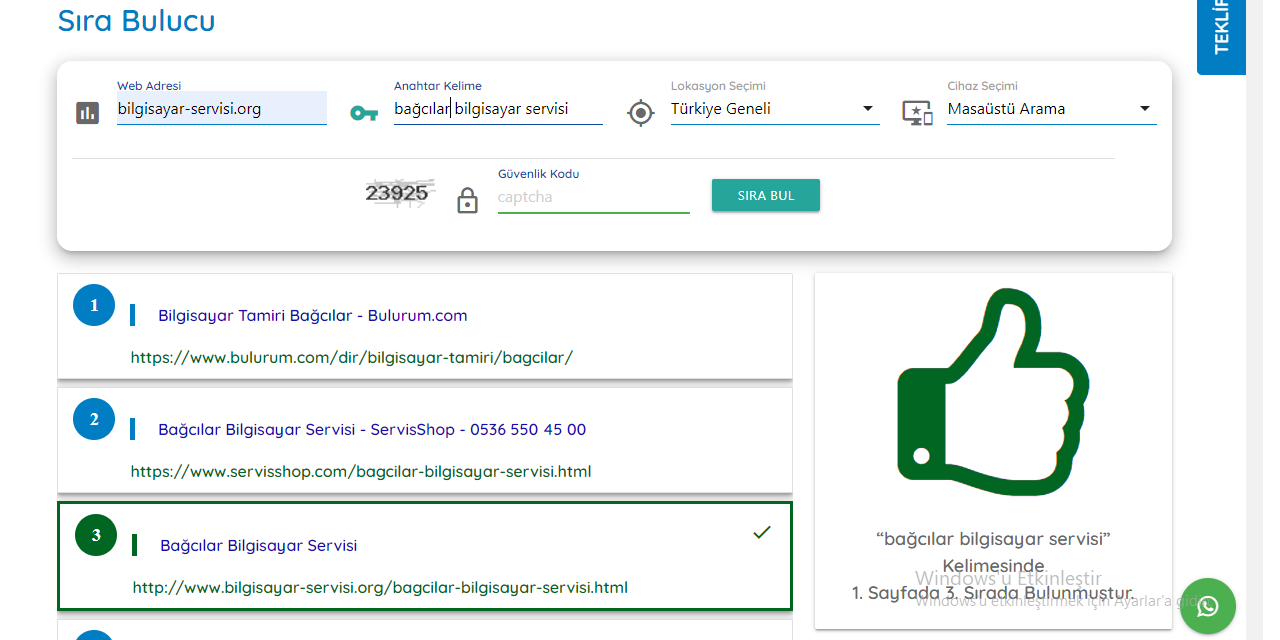
Task: Click the desktop device icon
Action: pos(917,113)
